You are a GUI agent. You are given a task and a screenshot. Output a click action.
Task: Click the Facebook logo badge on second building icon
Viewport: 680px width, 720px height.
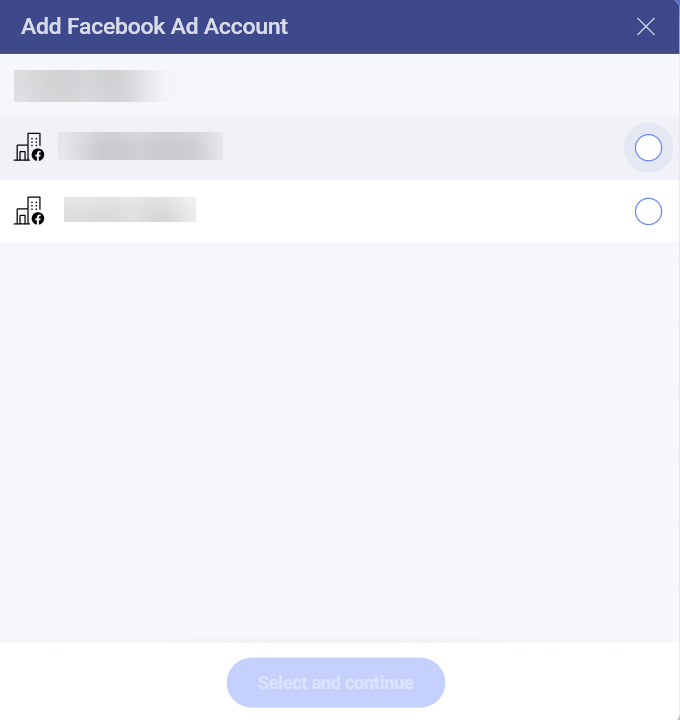(x=38, y=218)
